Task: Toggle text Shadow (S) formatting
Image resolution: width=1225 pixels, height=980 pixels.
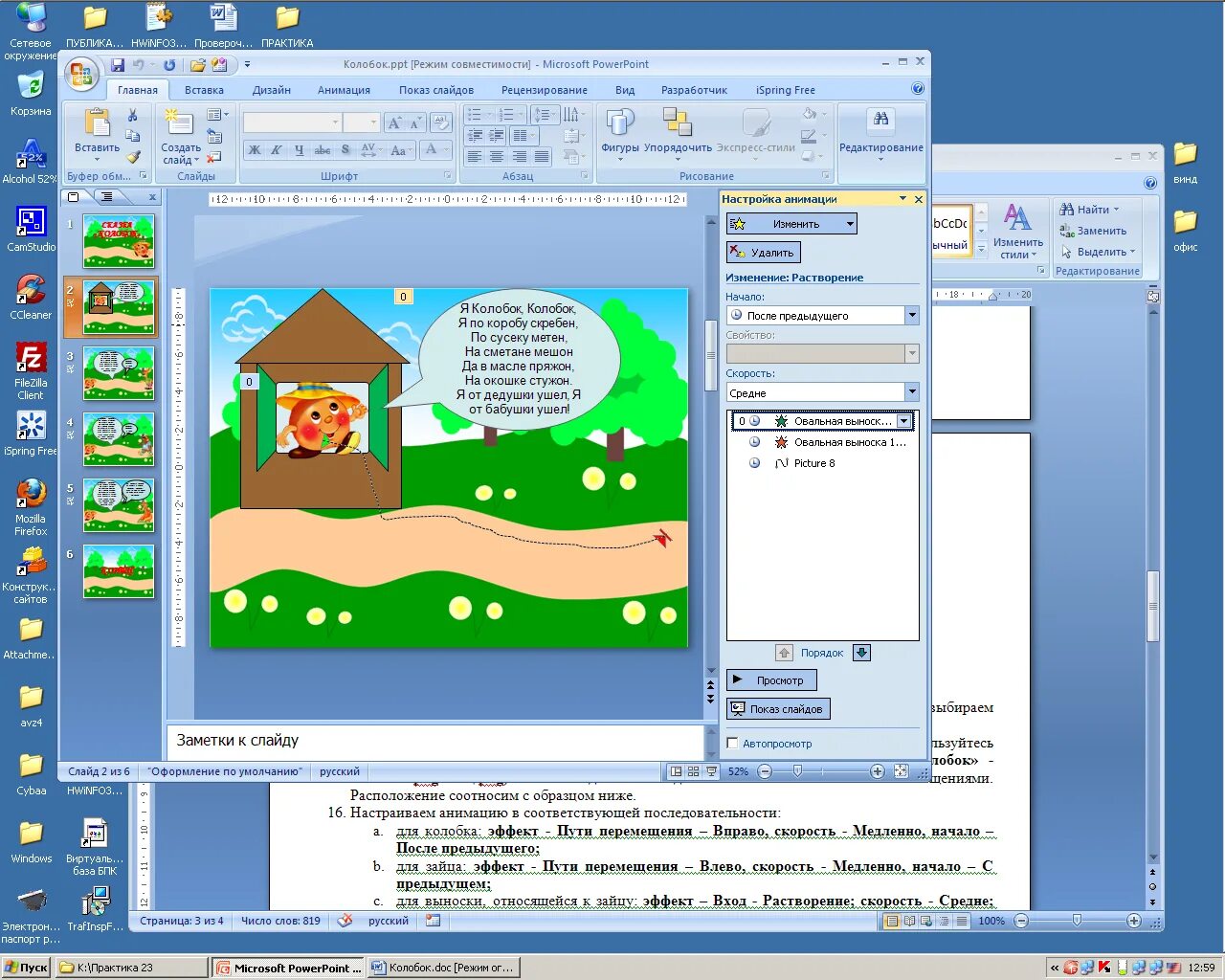Action: point(345,149)
